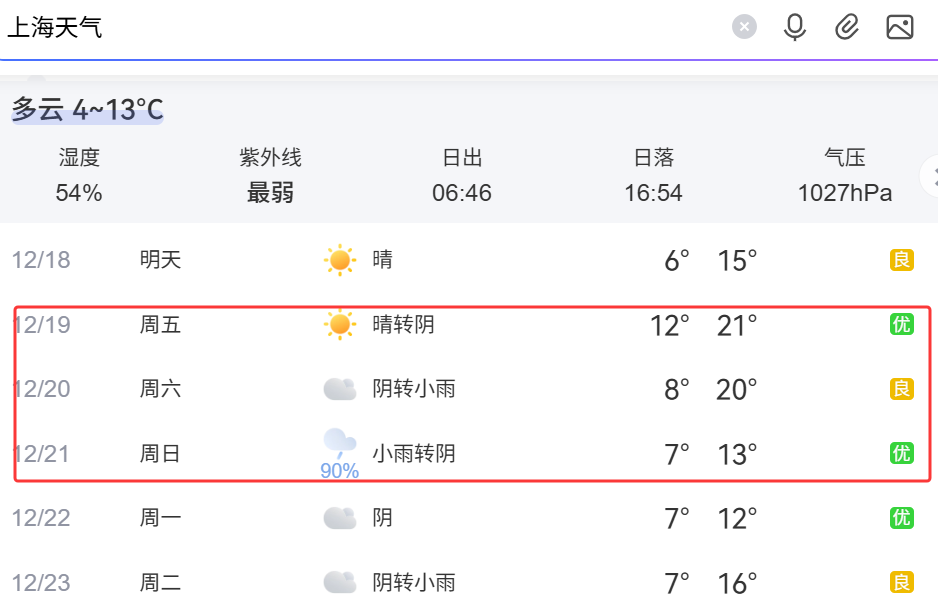Click the sunny icon for 12/18
938x604 pixels.
[x=340, y=260]
